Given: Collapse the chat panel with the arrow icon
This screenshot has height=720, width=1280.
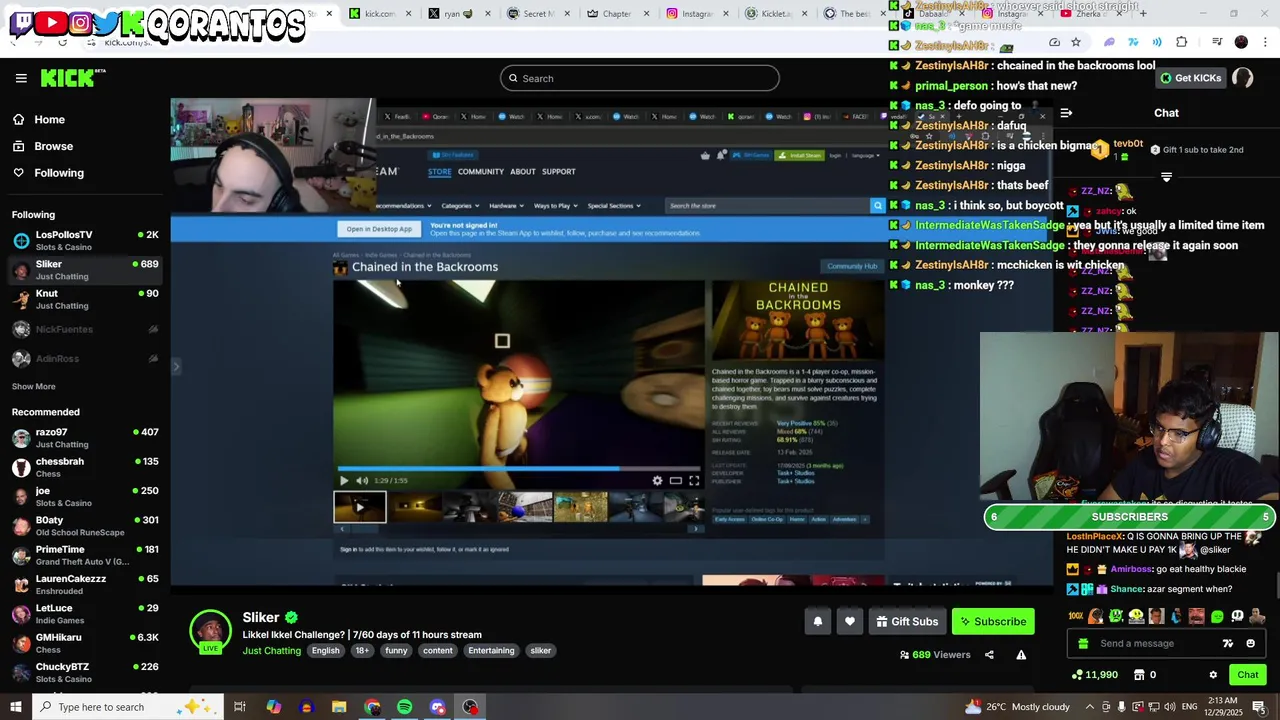Looking at the screenshot, I should point(1066,113).
